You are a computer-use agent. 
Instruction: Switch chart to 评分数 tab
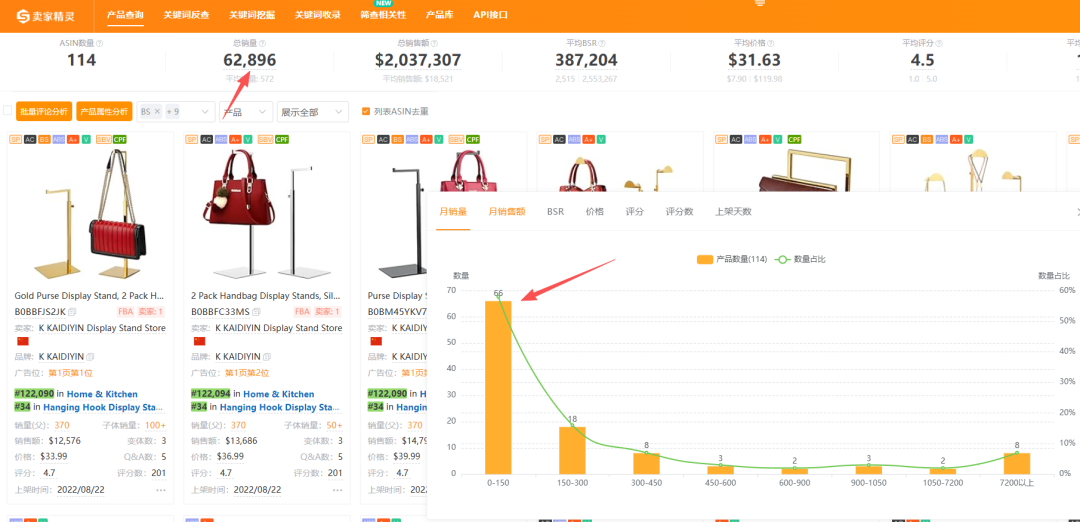[x=679, y=211]
